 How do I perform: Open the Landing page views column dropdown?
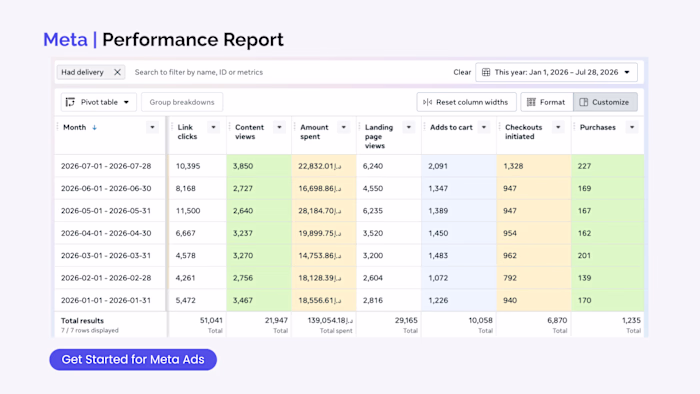click(x=408, y=128)
